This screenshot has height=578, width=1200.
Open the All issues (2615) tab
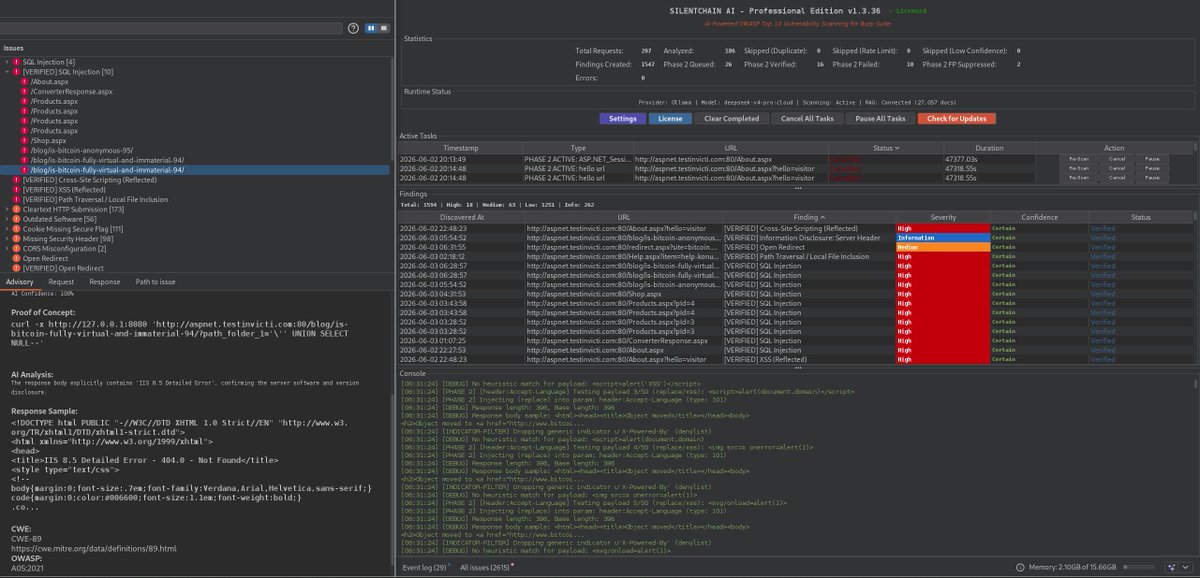485,567
